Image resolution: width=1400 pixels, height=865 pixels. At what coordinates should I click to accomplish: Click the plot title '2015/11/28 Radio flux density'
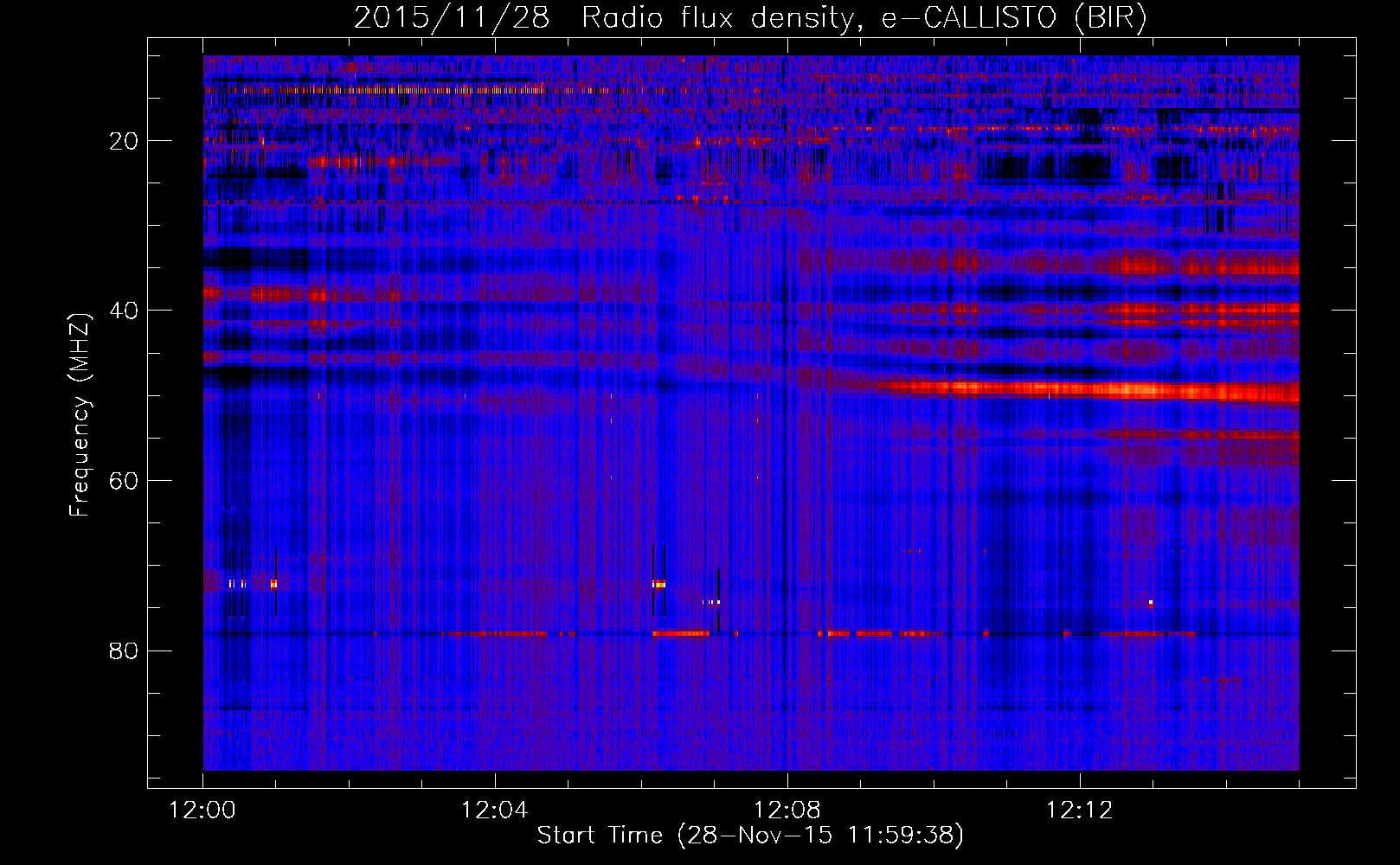coord(749,18)
